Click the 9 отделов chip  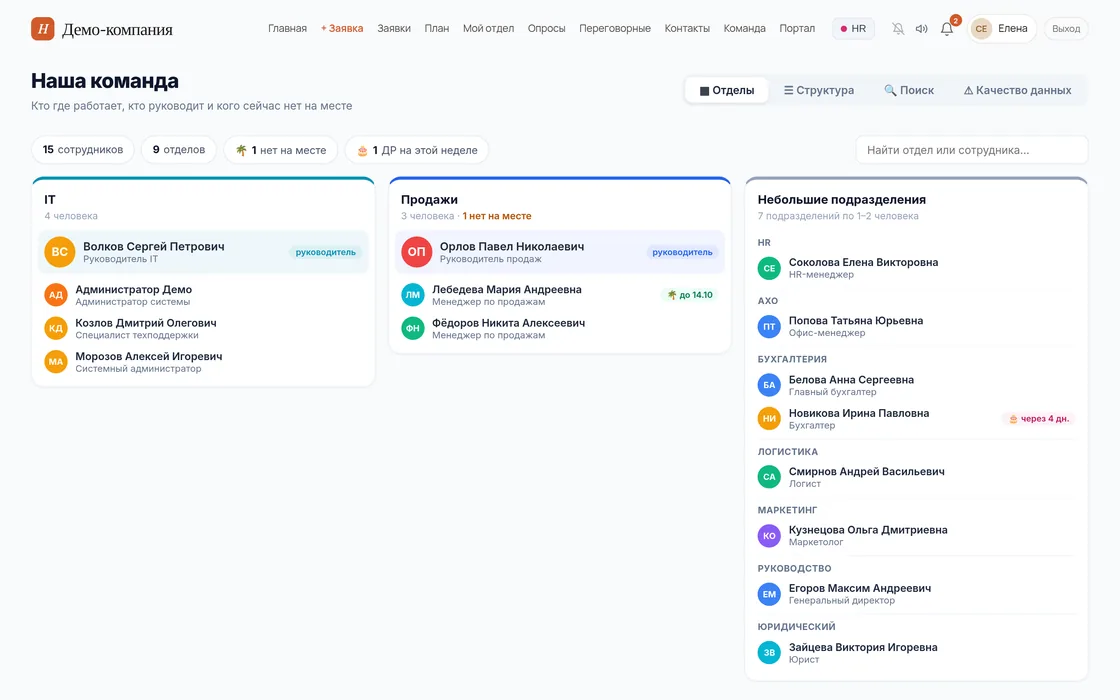(x=179, y=150)
